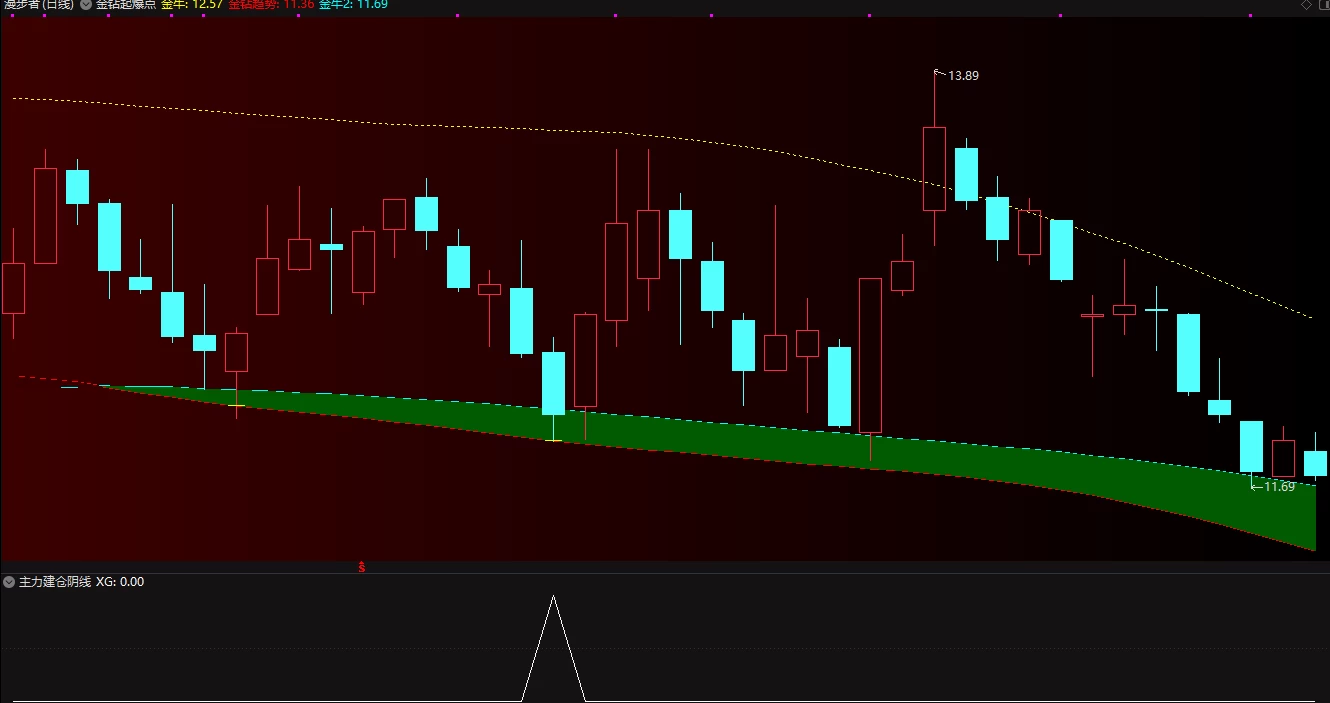Image resolution: width=1330 pixels, height=703 pixels.
Task: Click the cyan 金牛2: 11.69 value label
Action: click(353, 4)
